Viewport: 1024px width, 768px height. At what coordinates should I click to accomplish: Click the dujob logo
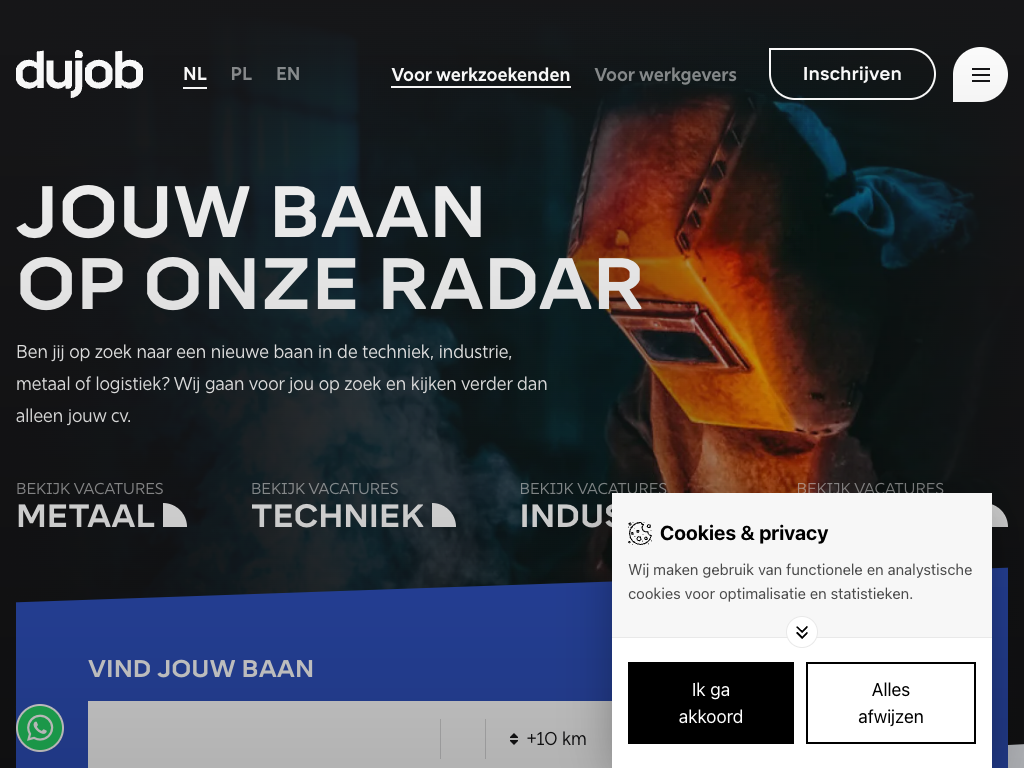tap(79, 72)
